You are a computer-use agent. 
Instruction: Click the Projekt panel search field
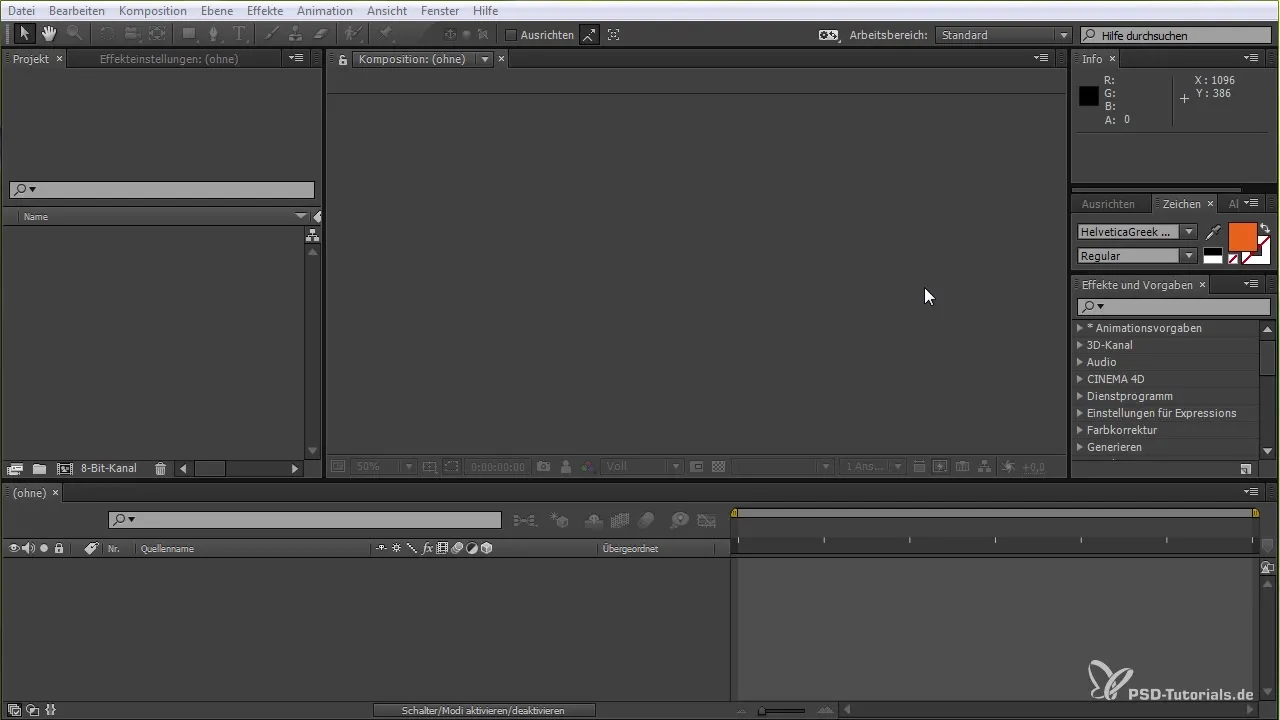[x=162, y=190]
